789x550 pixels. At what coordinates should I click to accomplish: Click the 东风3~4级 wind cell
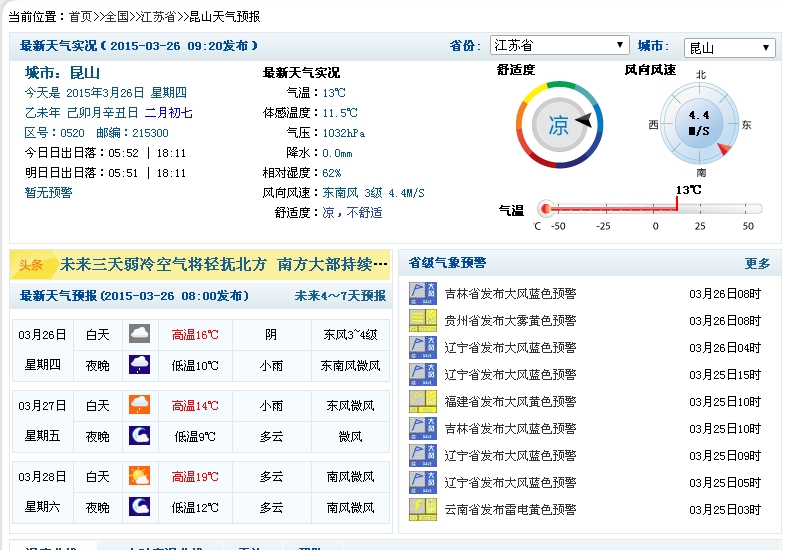point(350,335)
